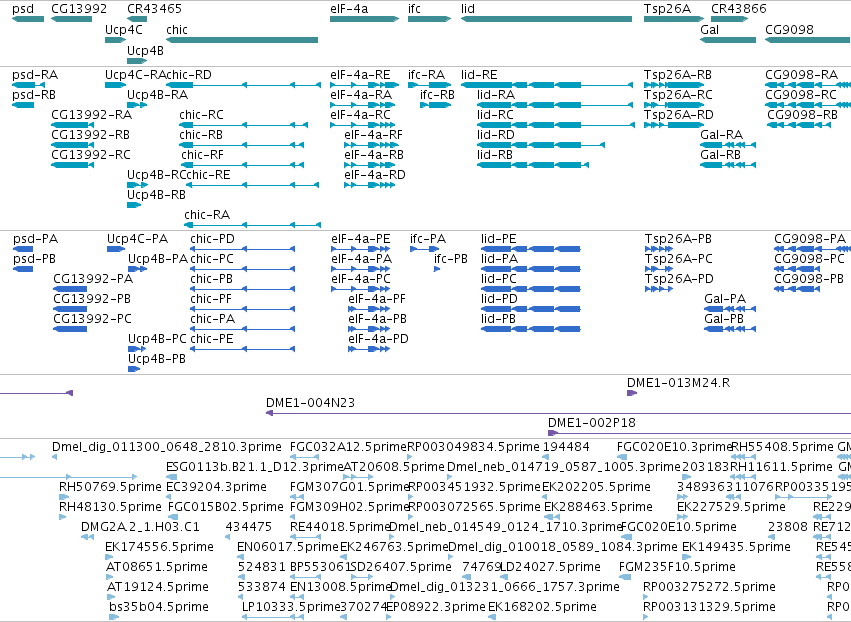Click protein eIF-4a-PD
851x622 pixels.
coord(369,349)
